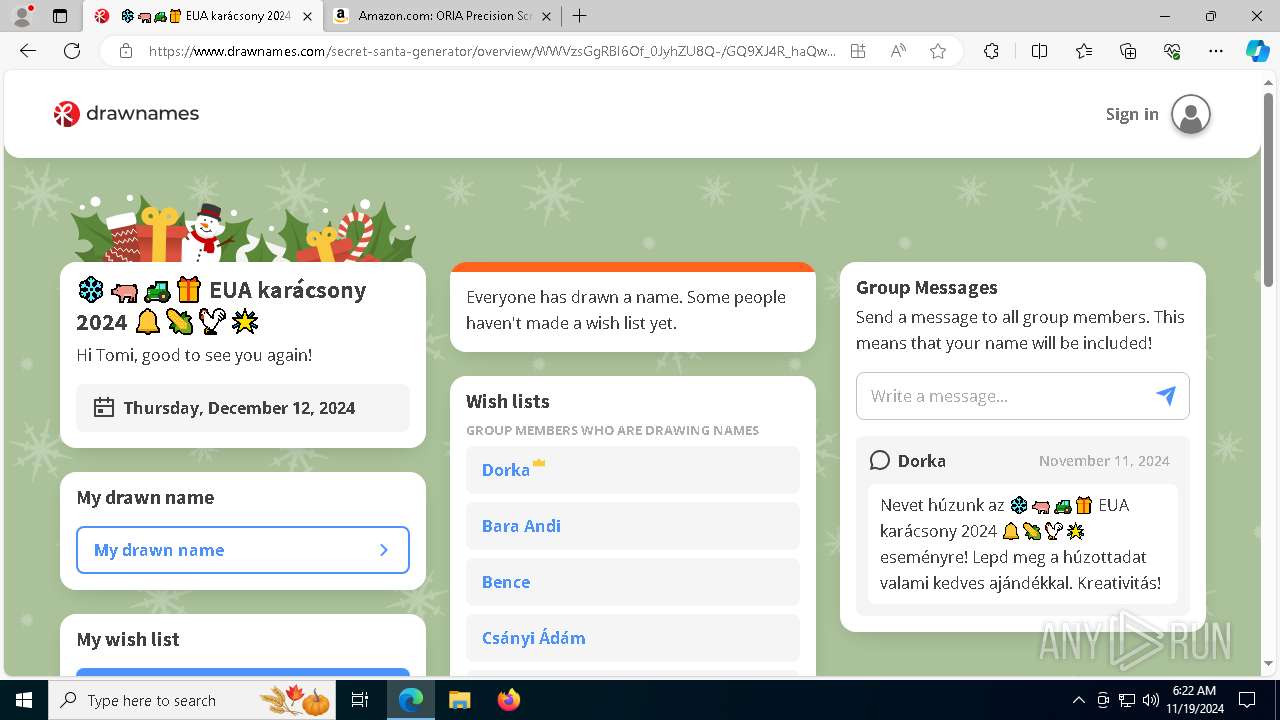Open the Windows Start menu

coord(24,700)
